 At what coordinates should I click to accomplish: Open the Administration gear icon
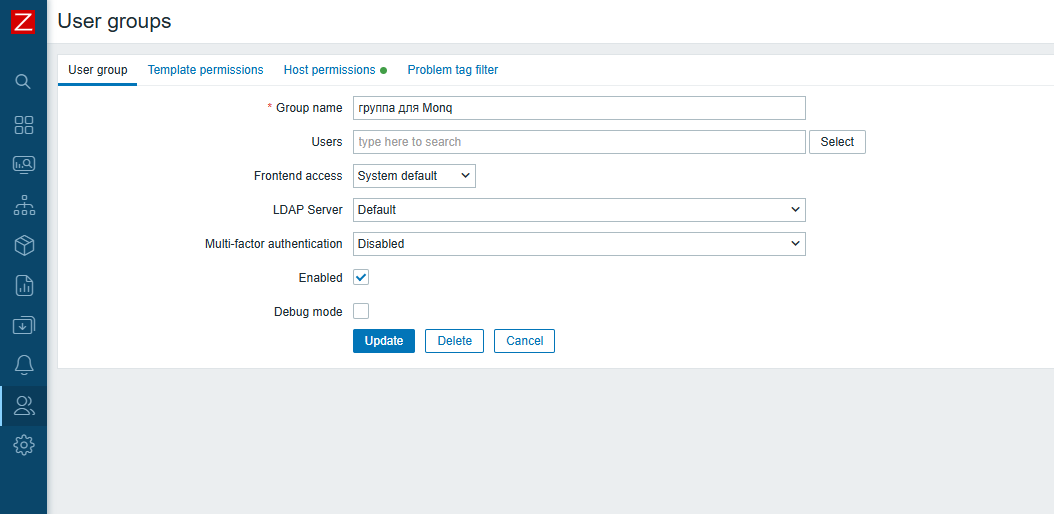23,445
